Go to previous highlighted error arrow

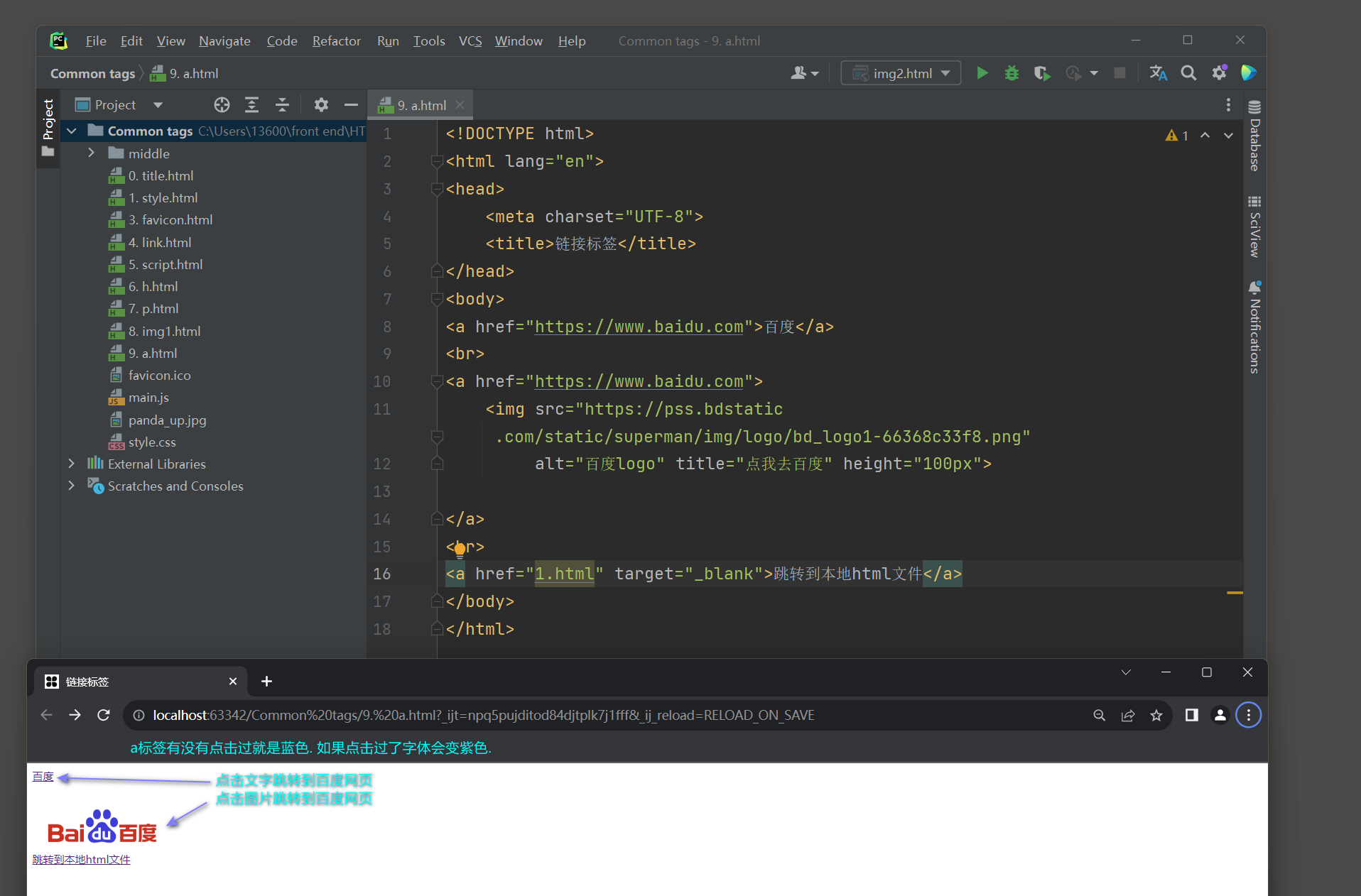coord(1205,136)
